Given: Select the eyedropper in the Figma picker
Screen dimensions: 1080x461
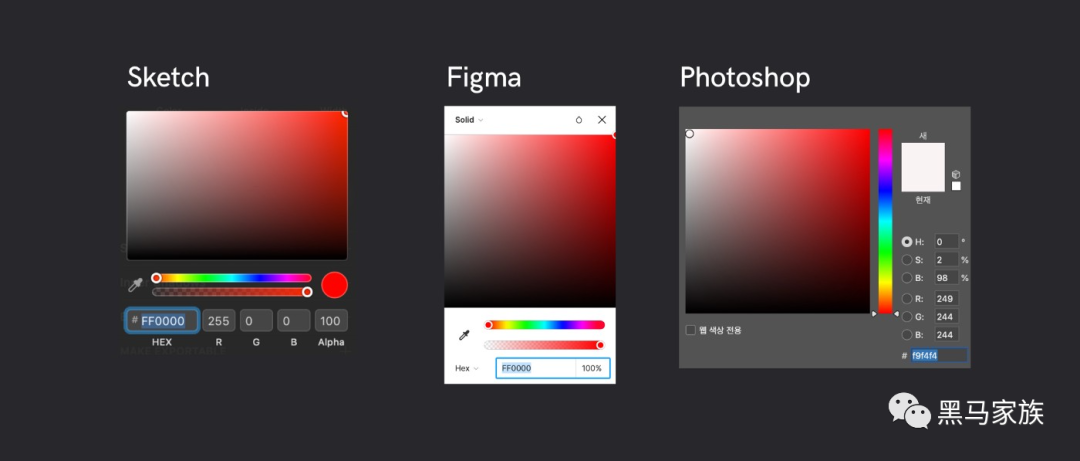Looking at the screenshot, I should pyautogui.click(x=464, y=335).
